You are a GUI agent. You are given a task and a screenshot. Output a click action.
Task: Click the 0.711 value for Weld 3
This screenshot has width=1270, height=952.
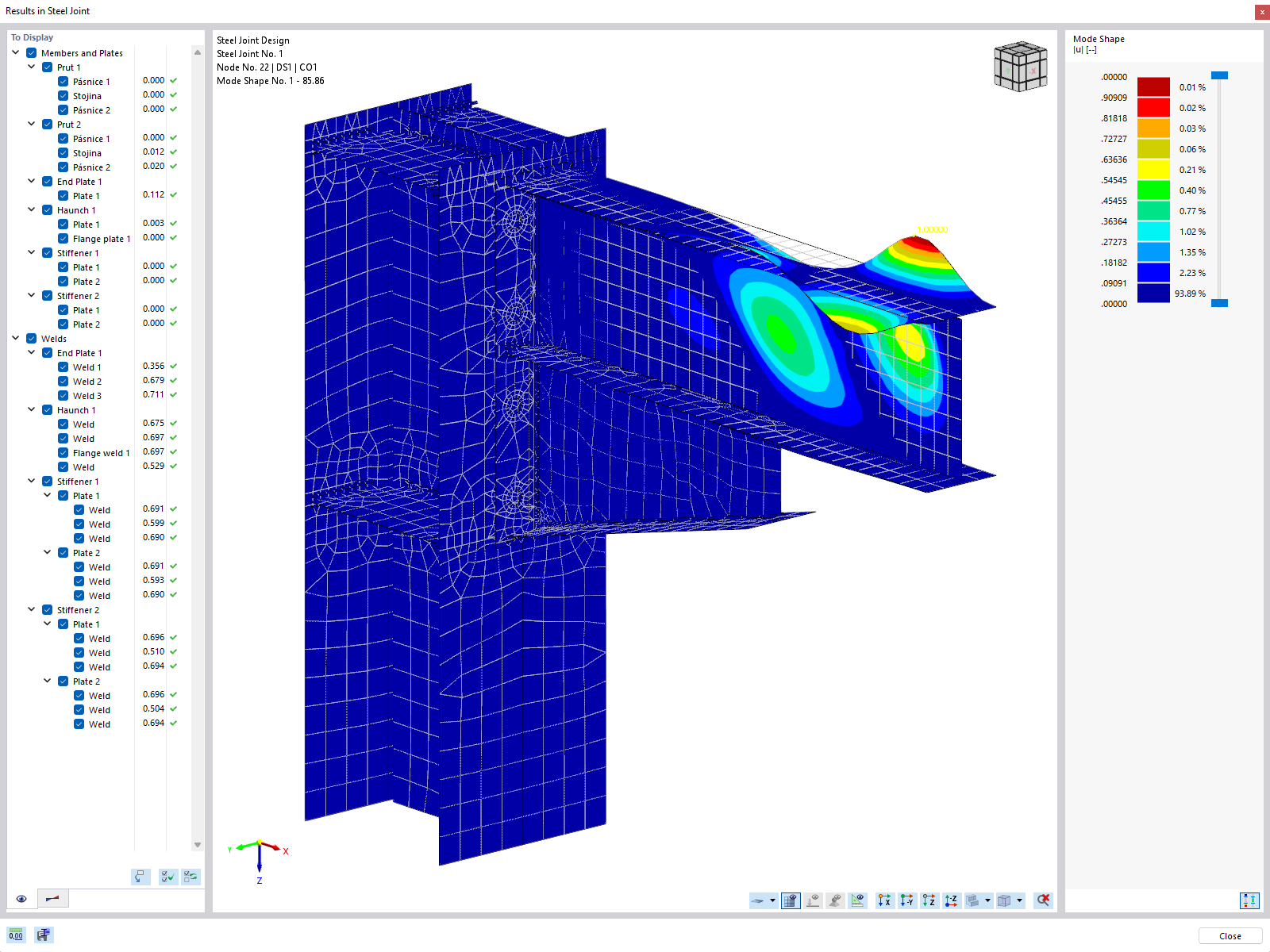(153, 394)
